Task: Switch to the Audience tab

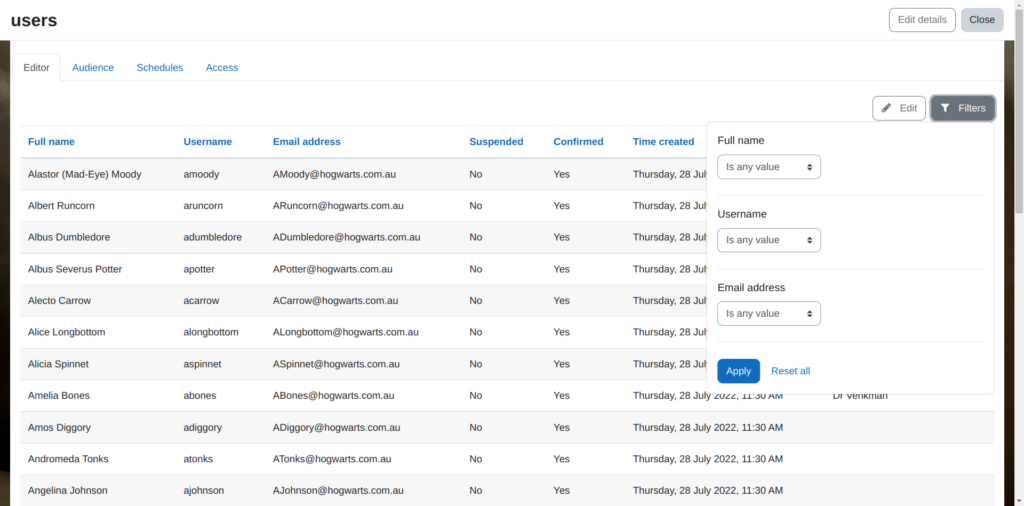Action: click(x=93, y=68)
